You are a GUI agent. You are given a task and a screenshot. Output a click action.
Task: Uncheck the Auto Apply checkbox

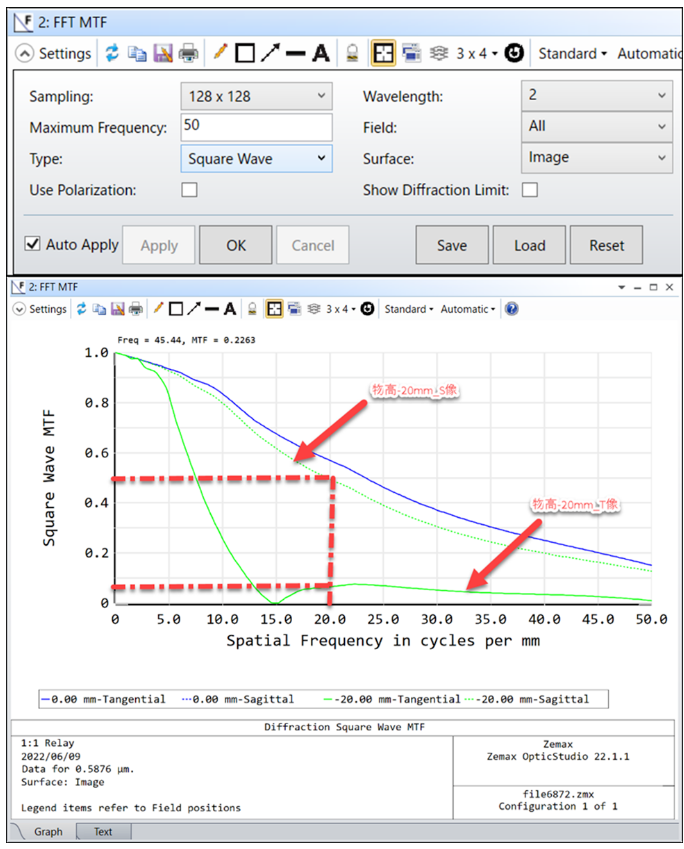point(32,244)
